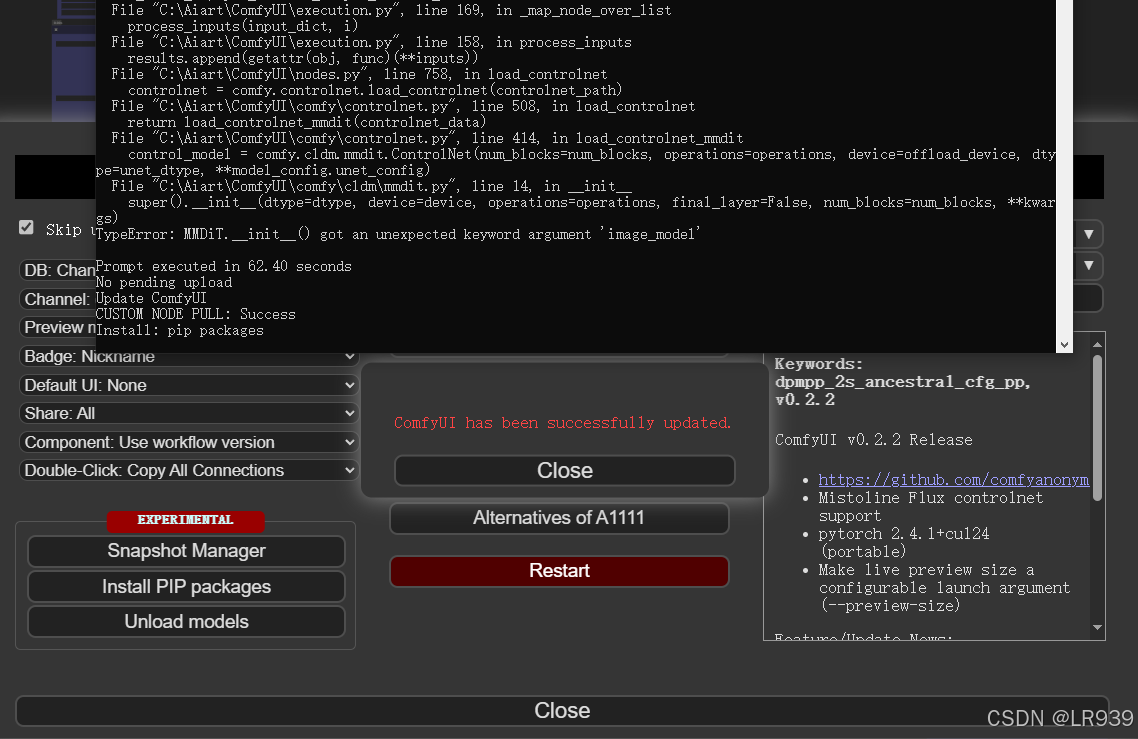Click the Unload models button

[x=187, y=621]
